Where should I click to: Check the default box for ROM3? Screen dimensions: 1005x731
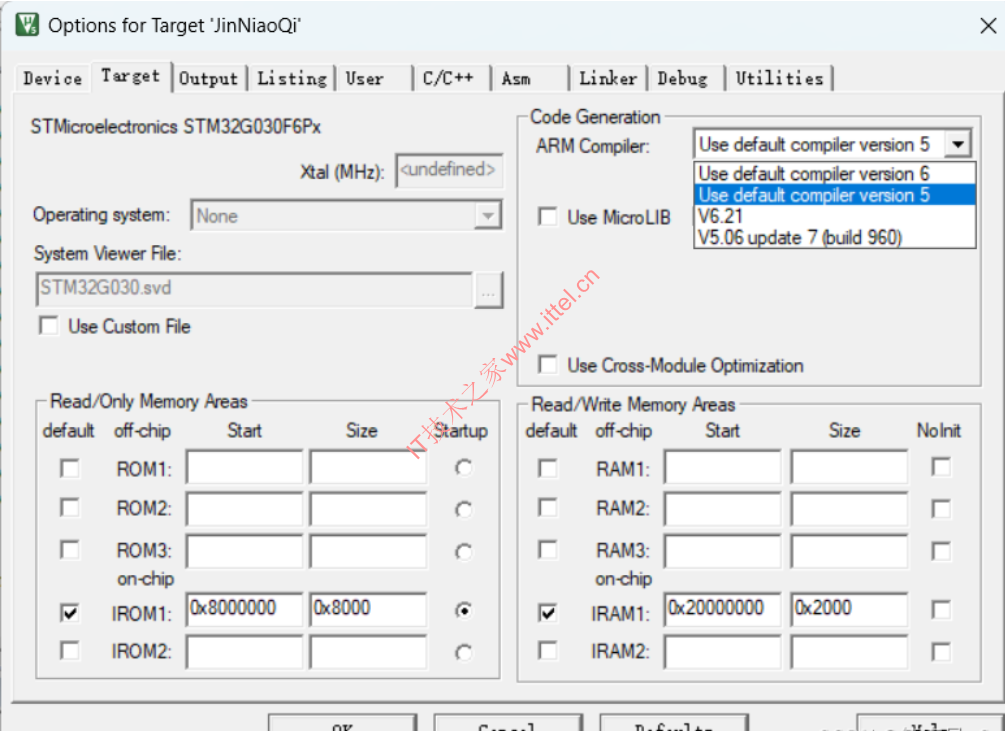coord(70,550)
